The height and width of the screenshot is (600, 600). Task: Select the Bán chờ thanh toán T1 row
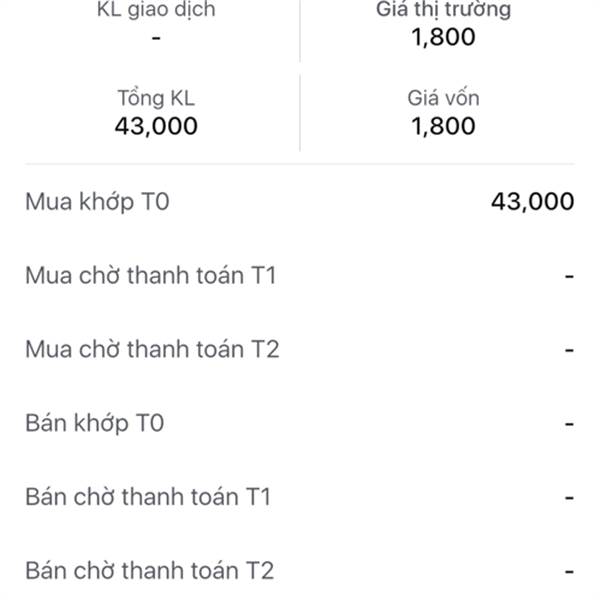coord(148,497)
